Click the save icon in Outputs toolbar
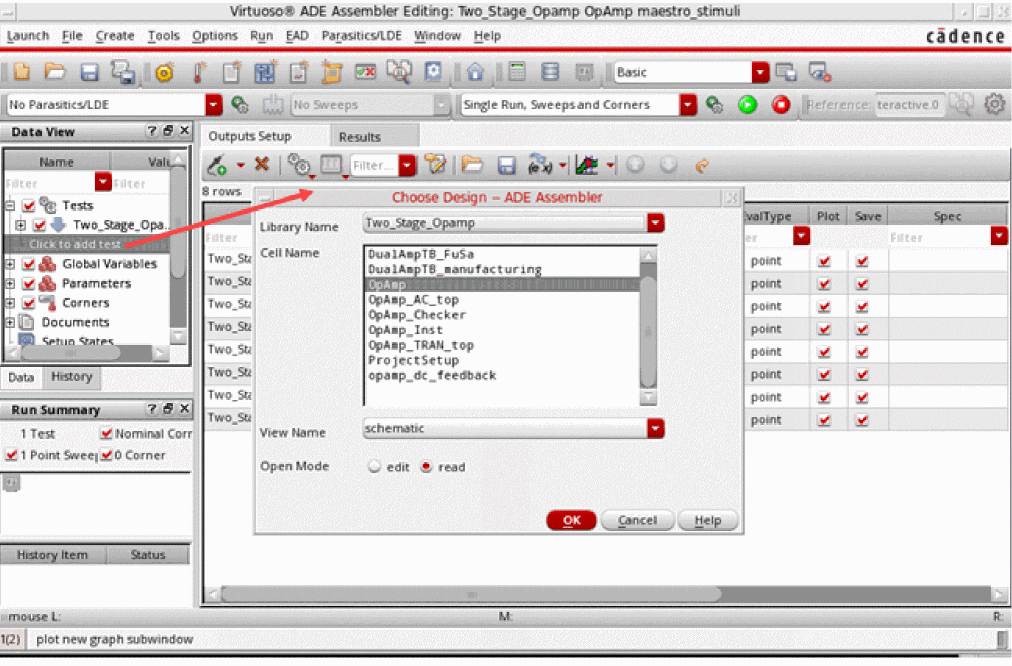 click(507, 166)
